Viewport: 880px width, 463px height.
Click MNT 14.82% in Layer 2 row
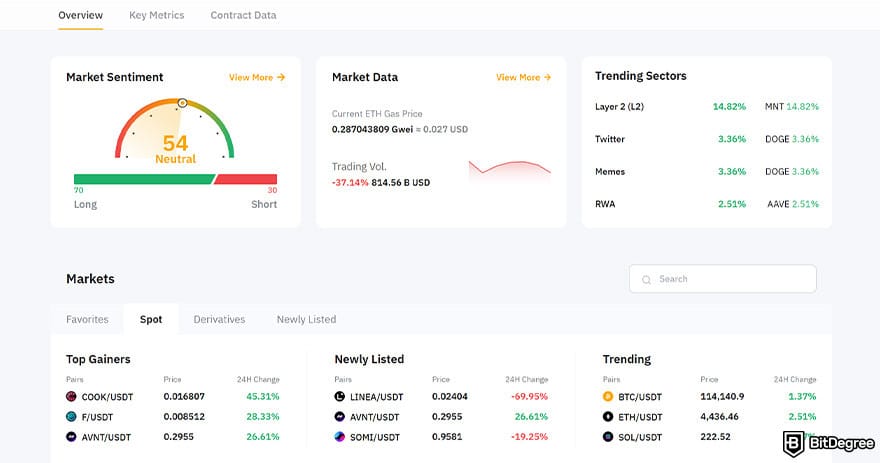tap(792, 107)
